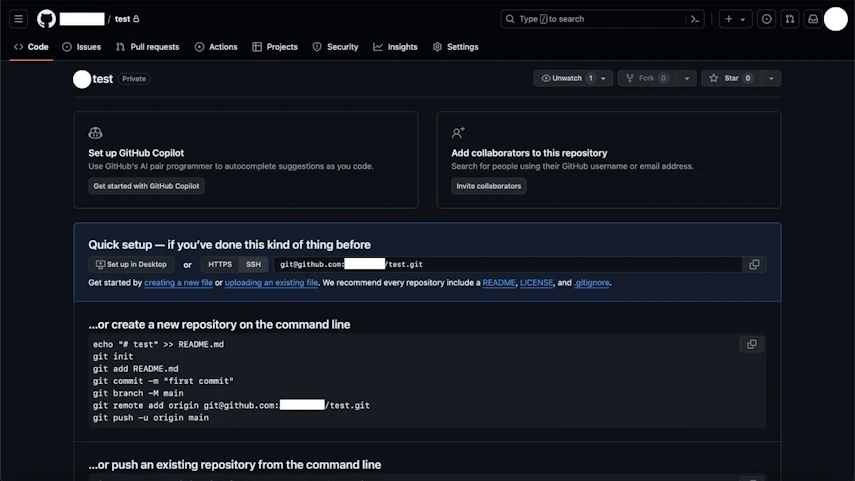Screen dimensions: 855x481
Task: Open the pull requests icon in top header
Action: click(790, 19)
